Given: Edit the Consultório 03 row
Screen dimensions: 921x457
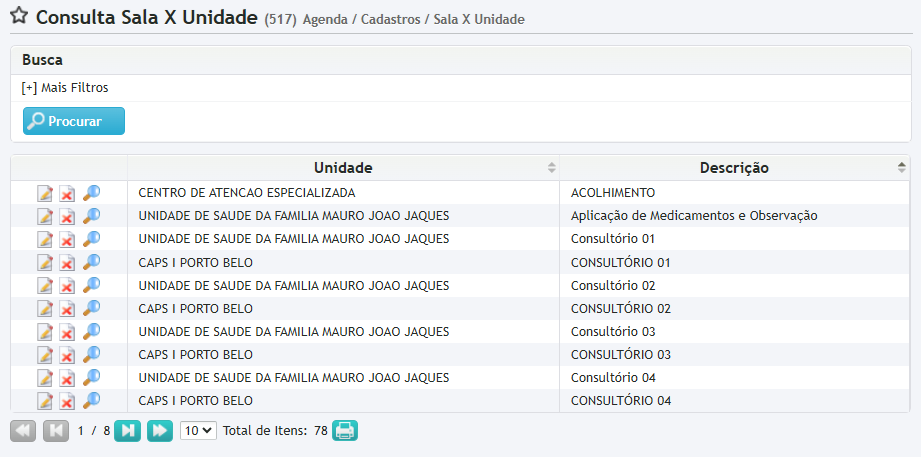Looking at the screenshot, I should pos(45,332).
